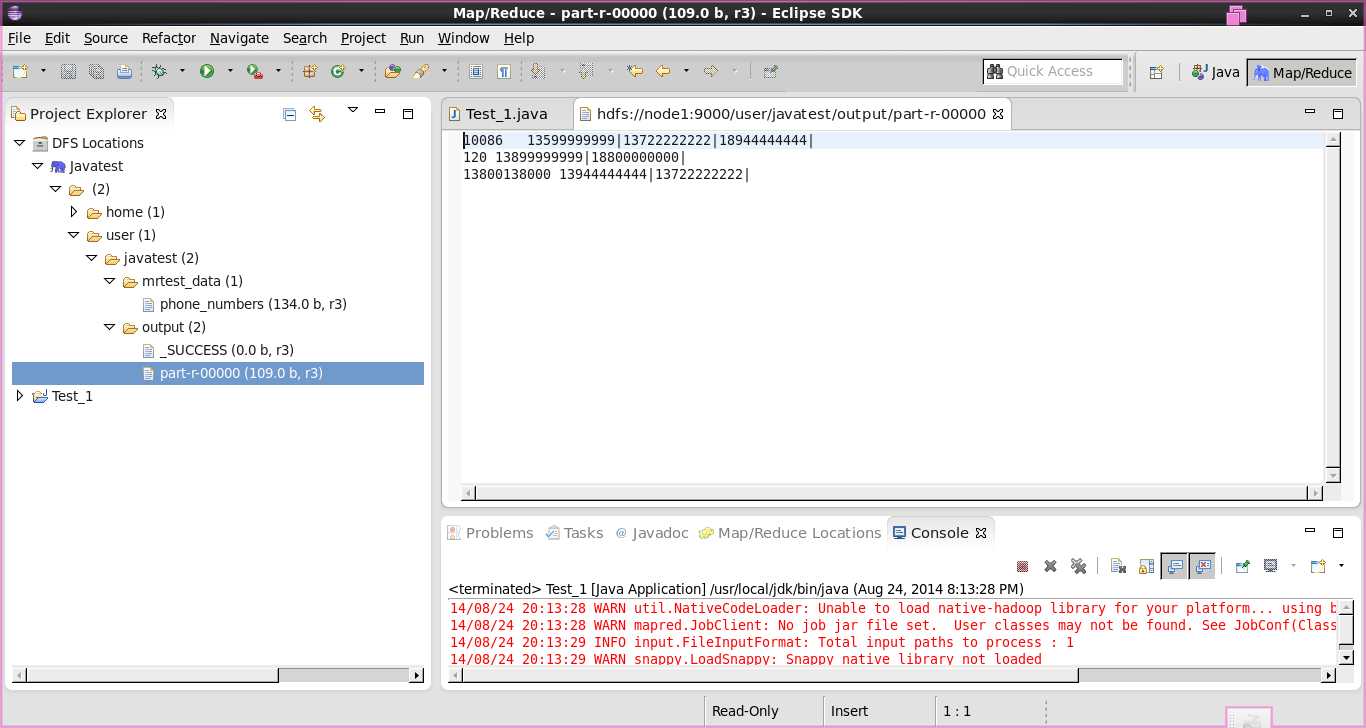Click the Open Perspective icon

[1156, 72]
